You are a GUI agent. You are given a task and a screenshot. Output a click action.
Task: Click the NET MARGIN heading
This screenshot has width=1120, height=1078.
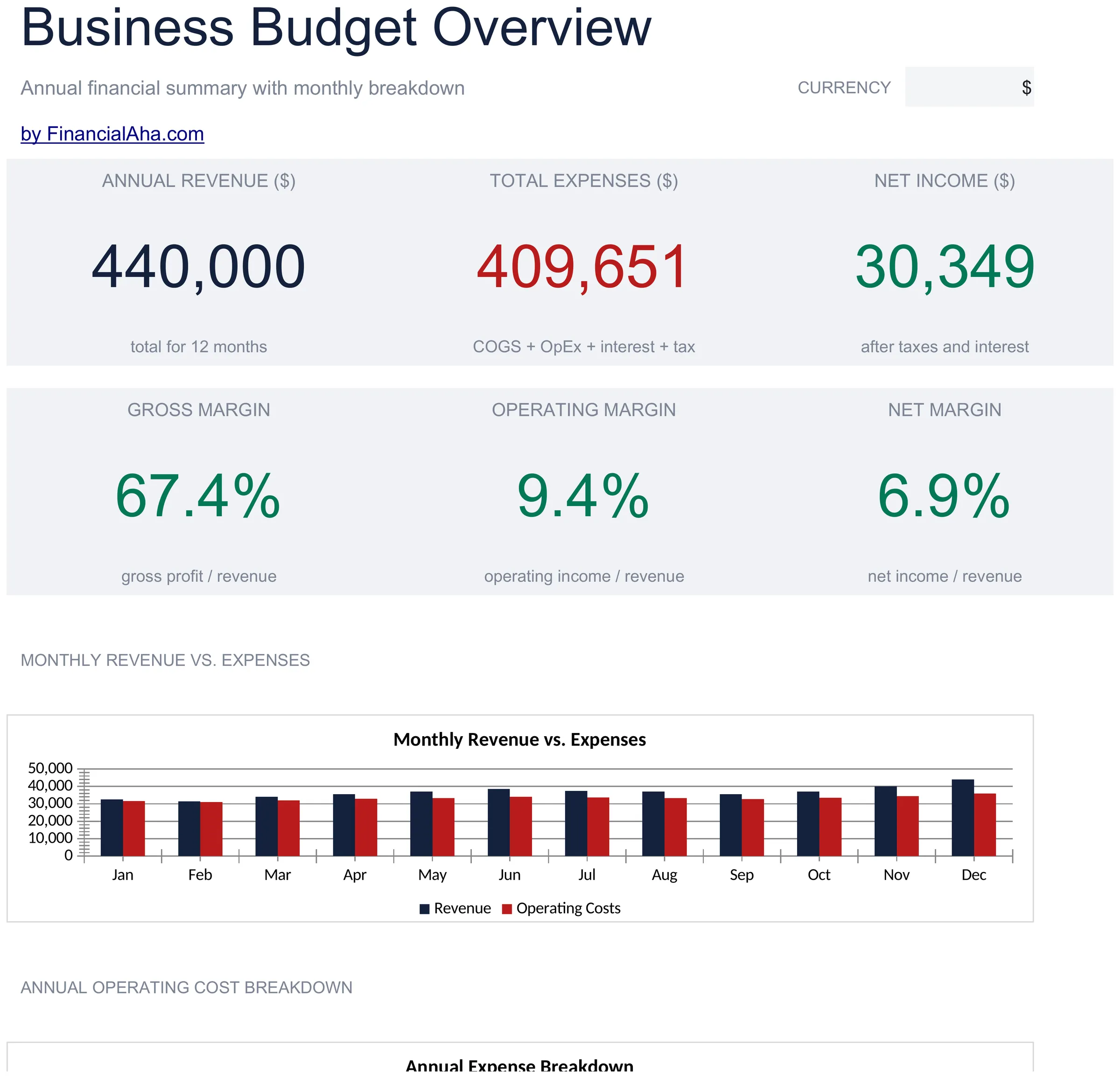click(945, 410)
